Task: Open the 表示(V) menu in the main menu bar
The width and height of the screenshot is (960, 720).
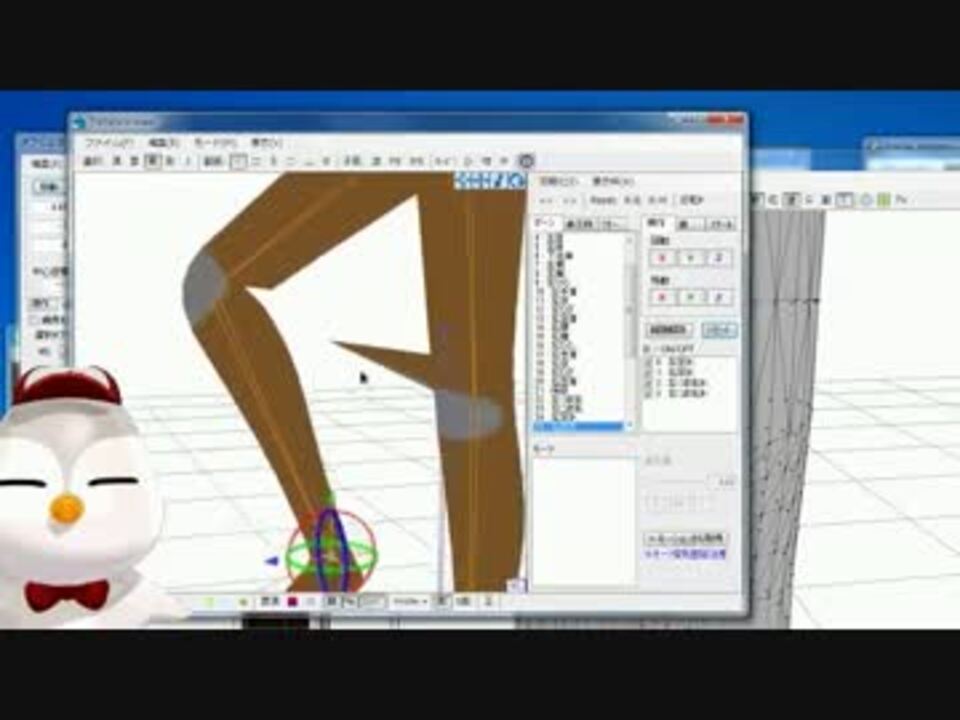Action: pyautogui.click(x=266, y=142)
